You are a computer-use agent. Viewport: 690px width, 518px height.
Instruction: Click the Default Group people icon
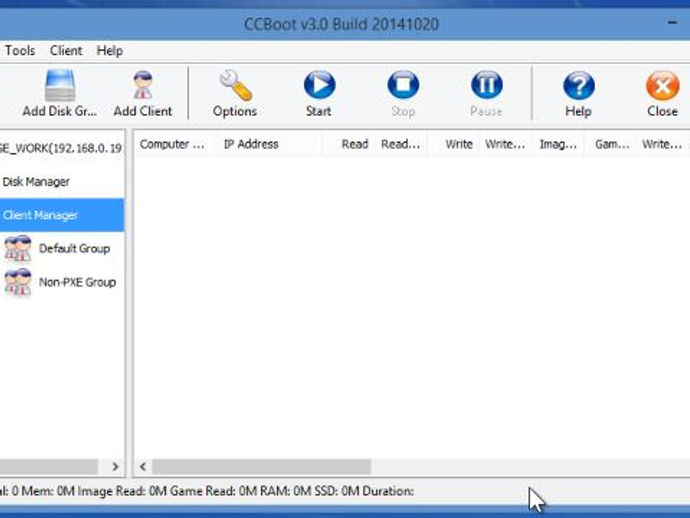pyautogui.click(x=18, y=248)
